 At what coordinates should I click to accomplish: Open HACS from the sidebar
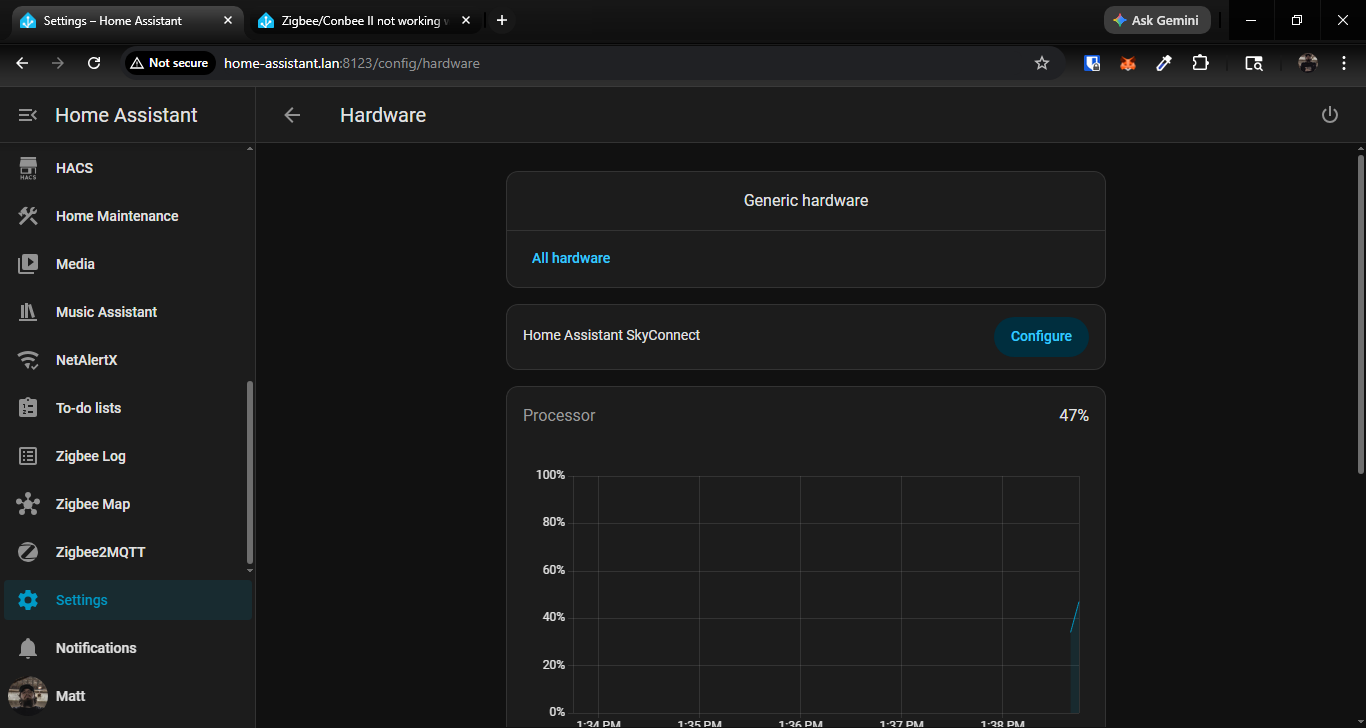click(x=74, y=168)
